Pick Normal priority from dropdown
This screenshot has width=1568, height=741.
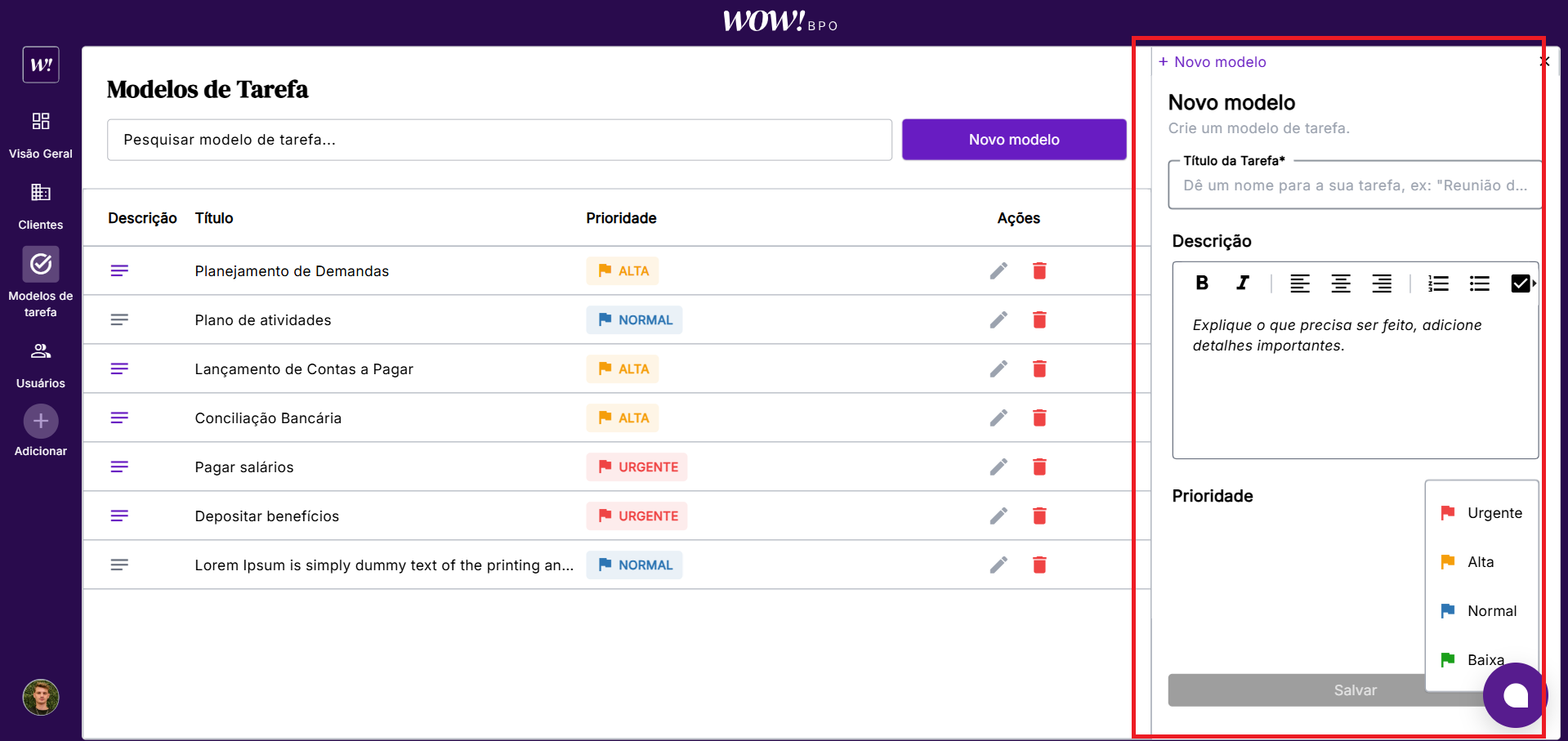[x=1482, y=611]
